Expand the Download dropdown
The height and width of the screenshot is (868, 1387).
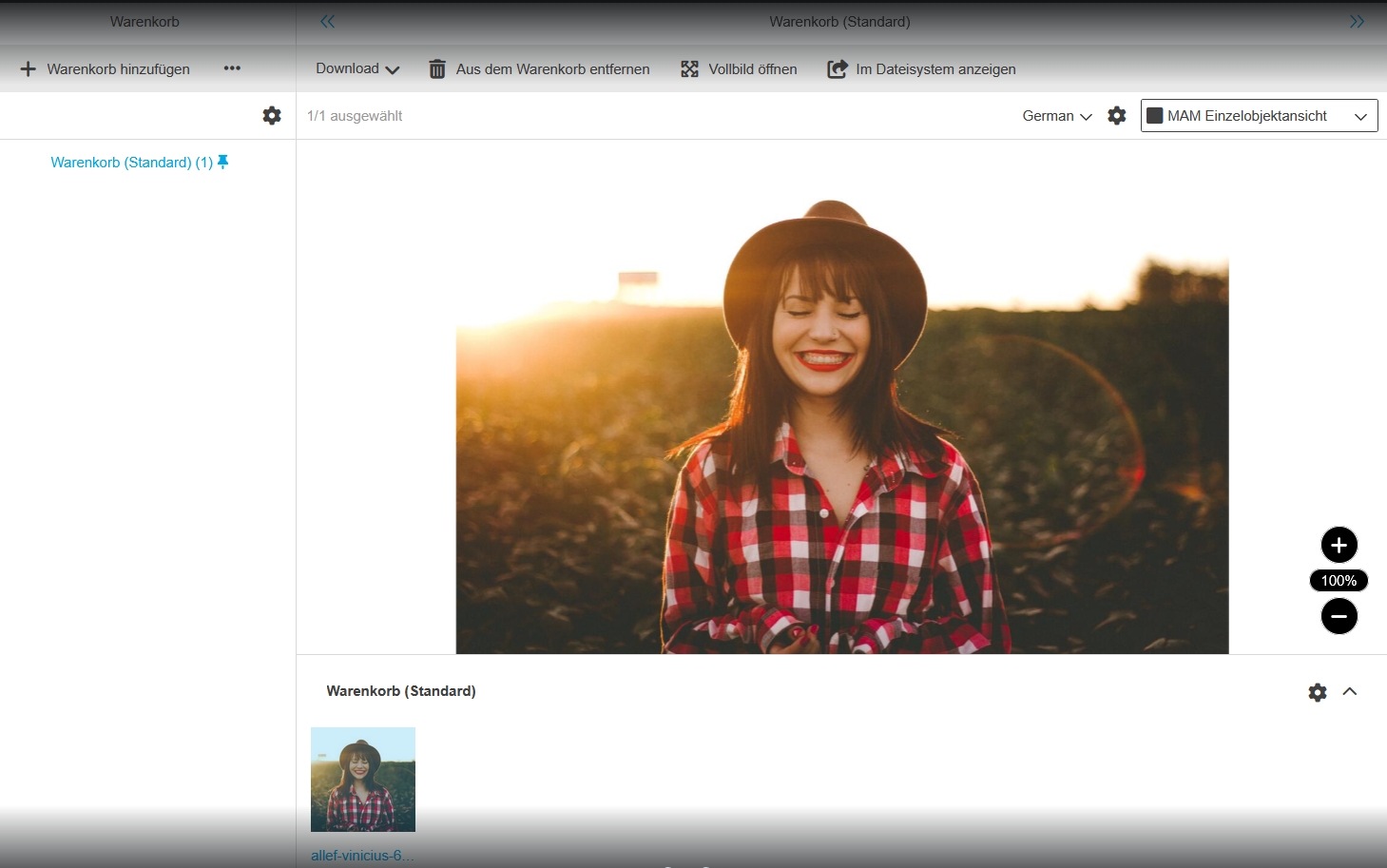[357, 69]
